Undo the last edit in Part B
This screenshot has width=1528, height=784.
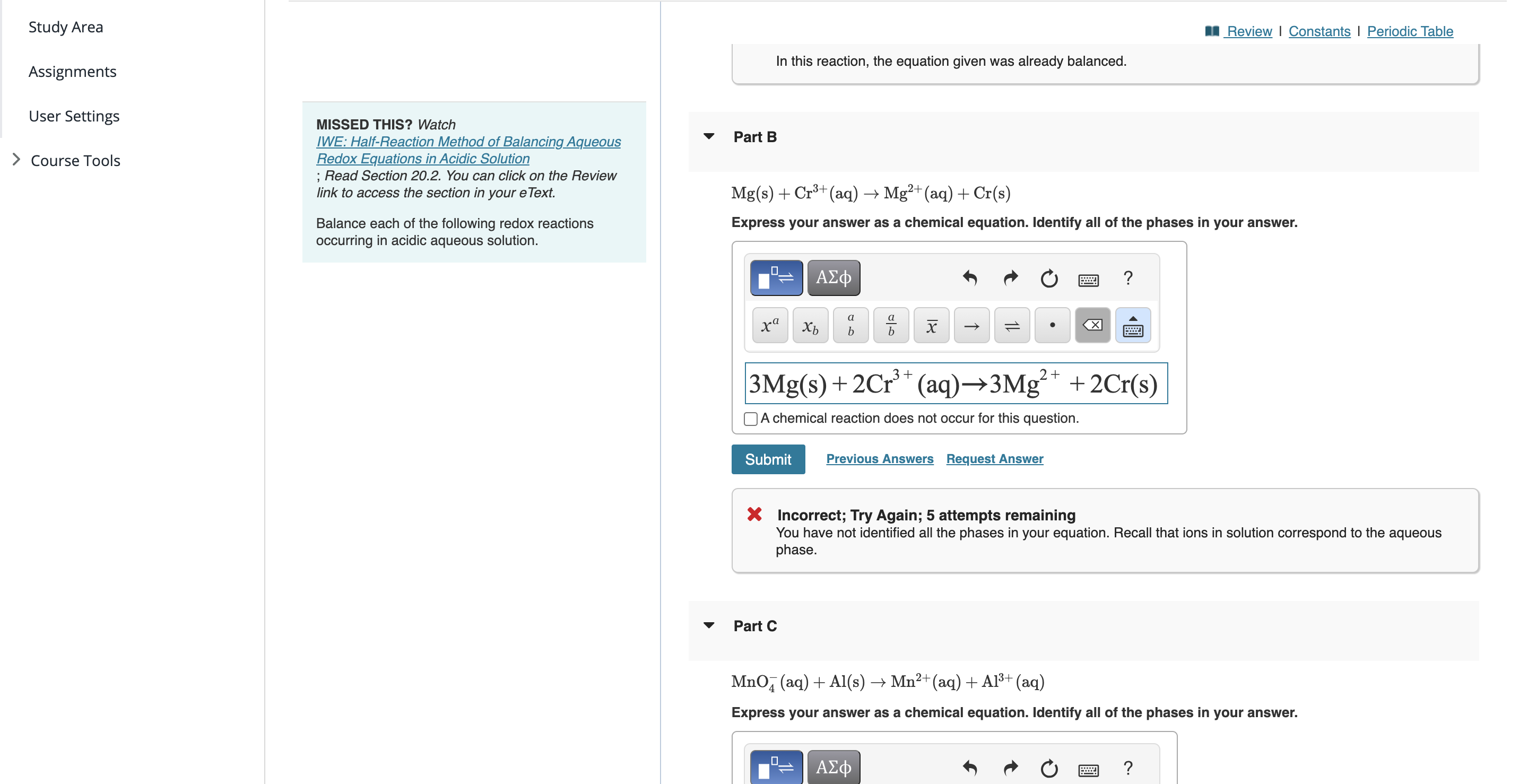970,277
